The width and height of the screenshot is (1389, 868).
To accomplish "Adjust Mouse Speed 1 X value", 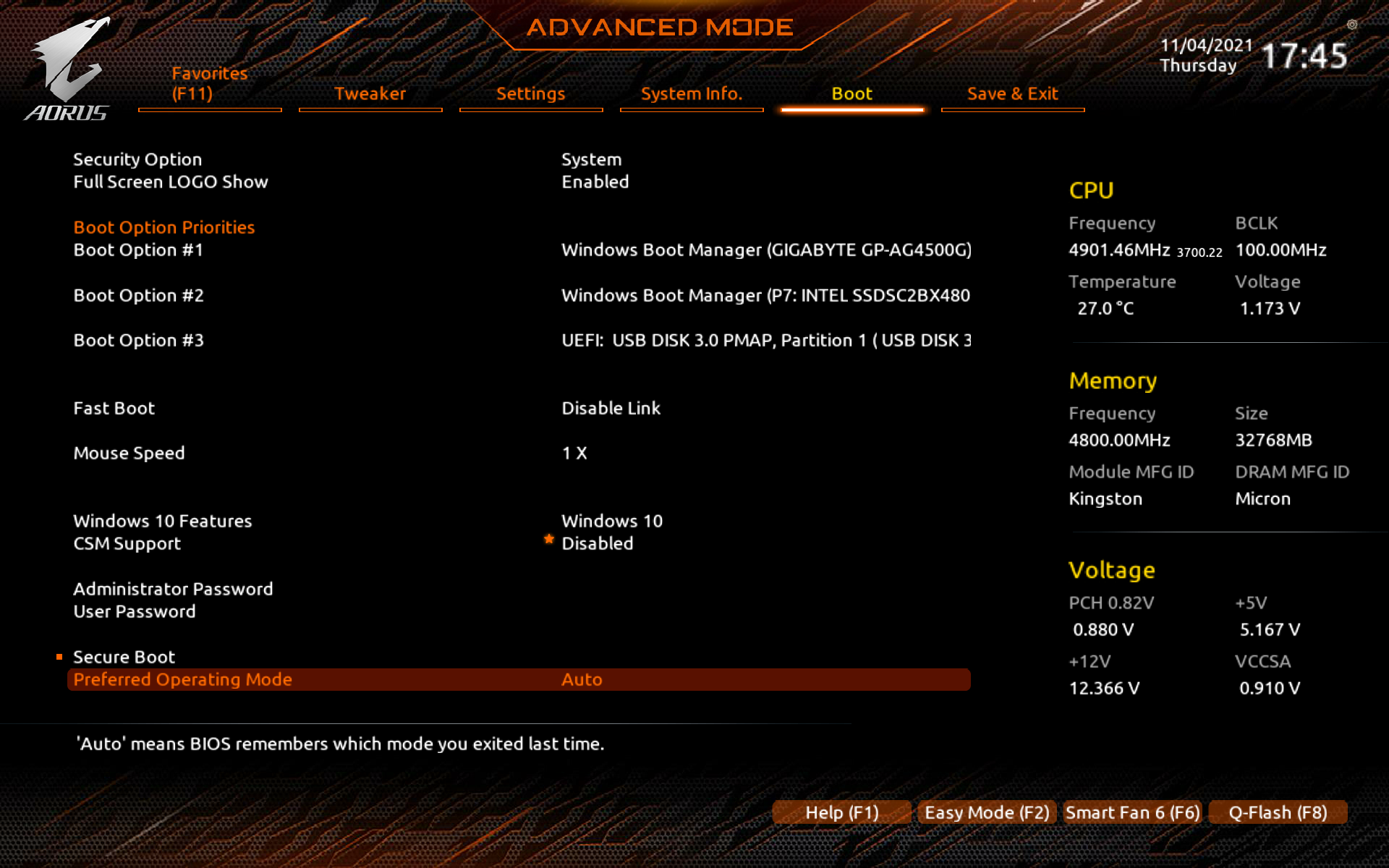I will coord(574,453).
